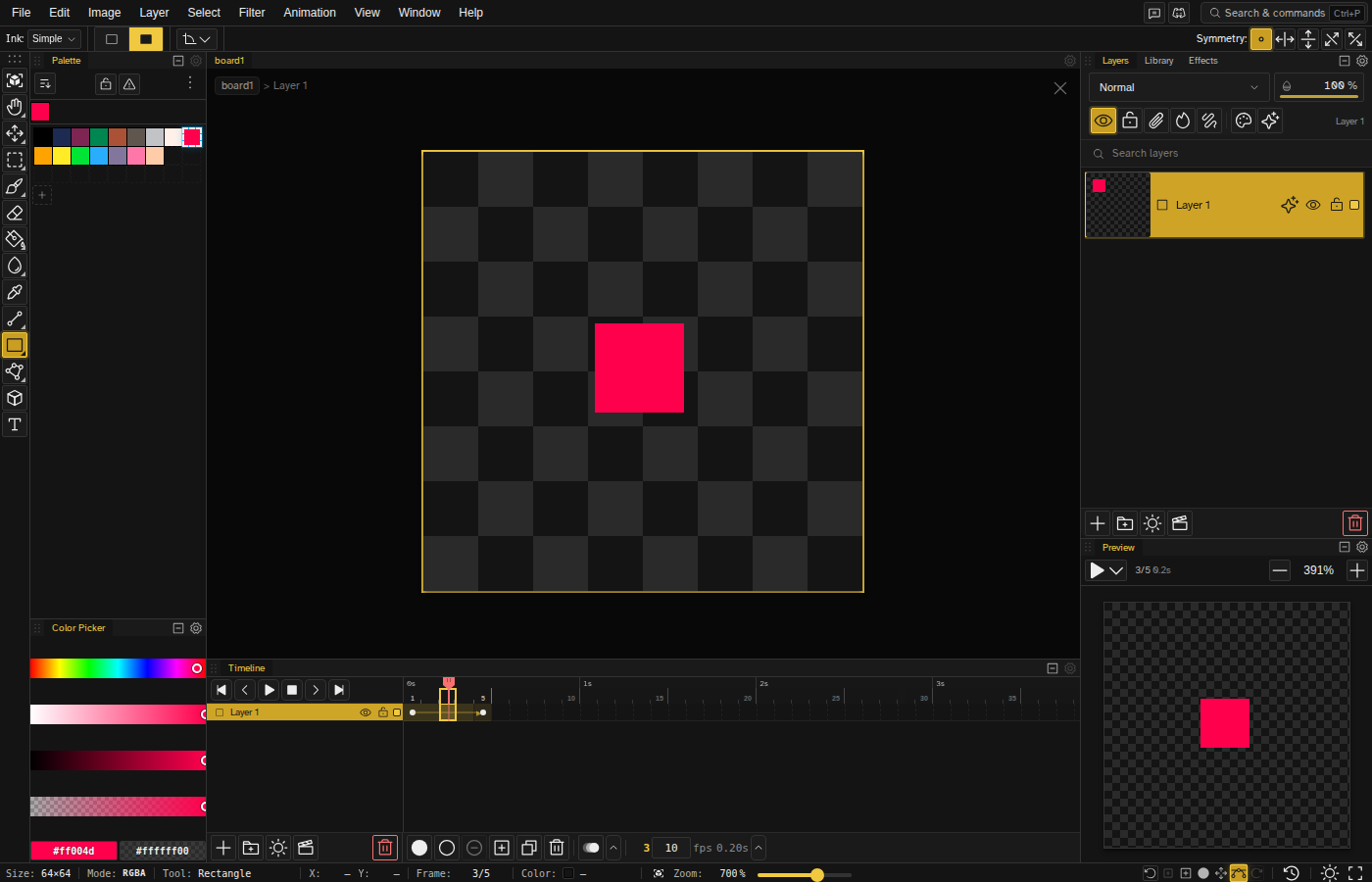Screen dimensions: 1372x882
Task: Click the Search & commands button
Action: (x=1284, y=13)
